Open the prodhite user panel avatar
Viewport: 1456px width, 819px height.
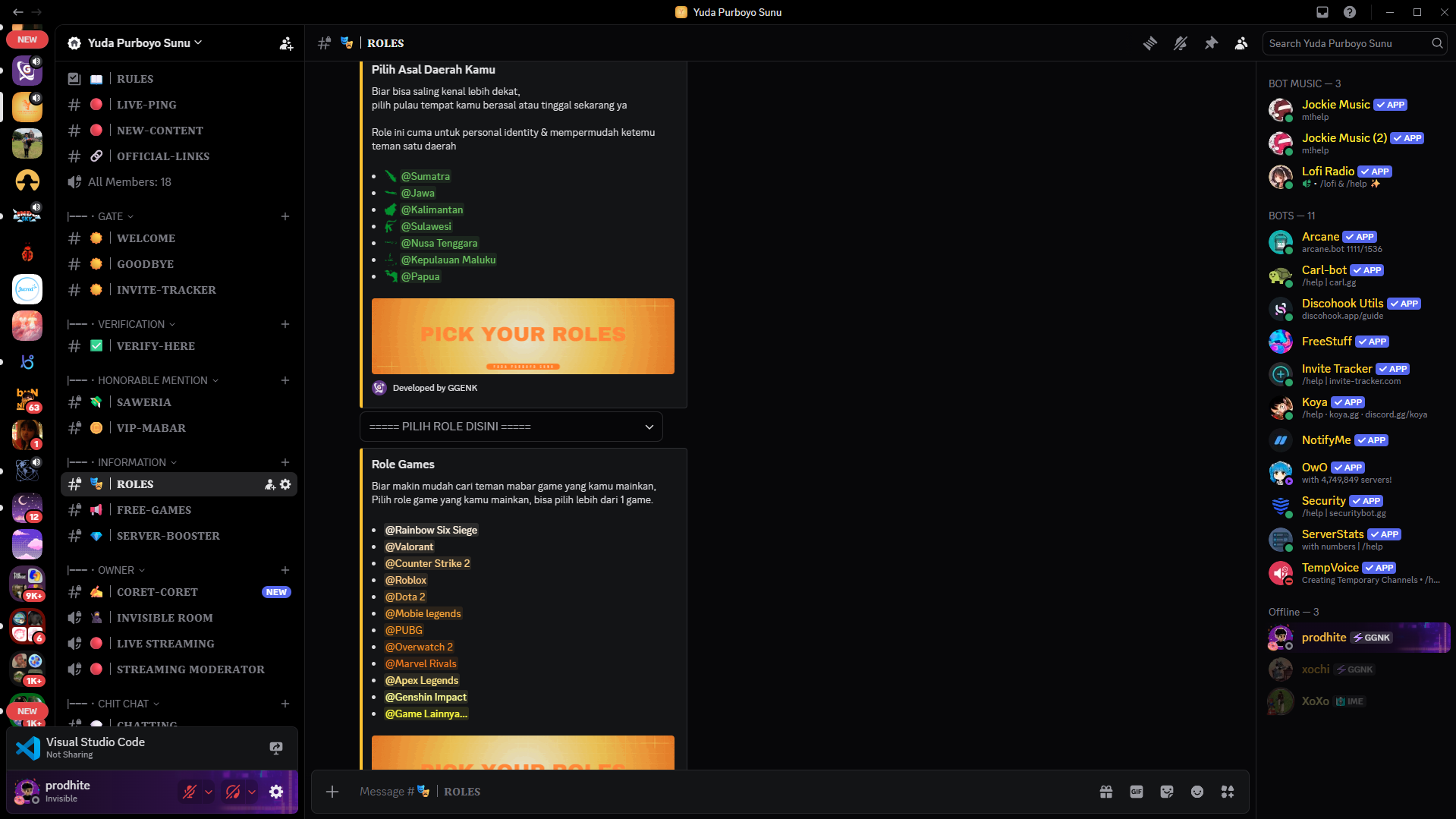[x=27, y=792]
